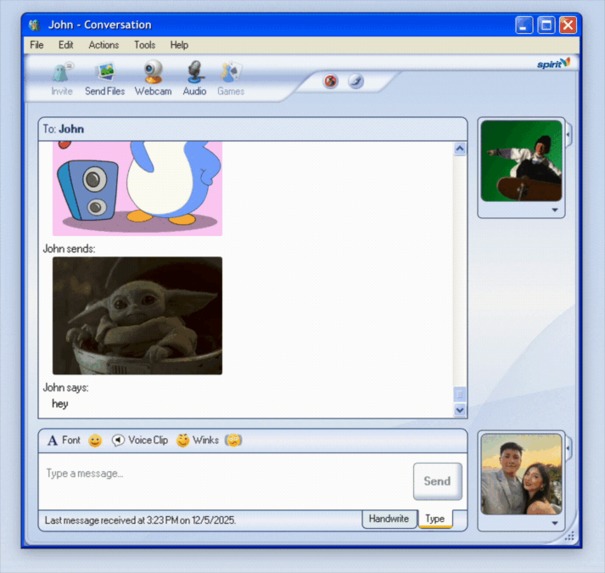
Task: Open dropdown under John's skateboarder picture
Action: (555, 210)
